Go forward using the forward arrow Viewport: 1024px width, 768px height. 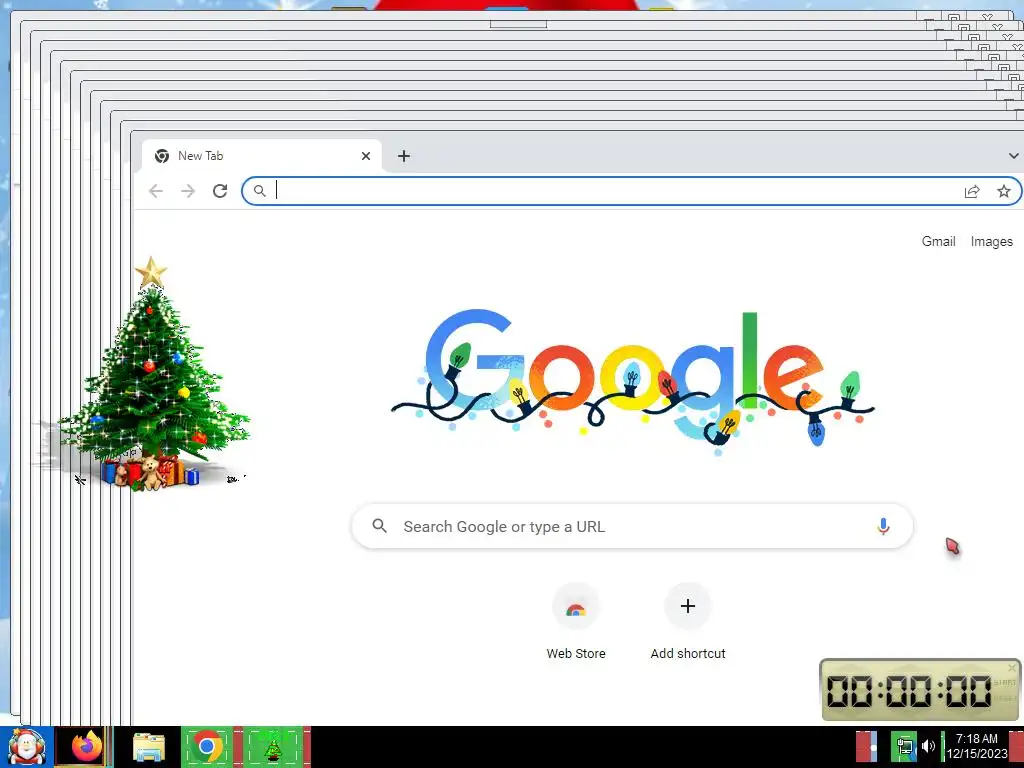[188, 191]
